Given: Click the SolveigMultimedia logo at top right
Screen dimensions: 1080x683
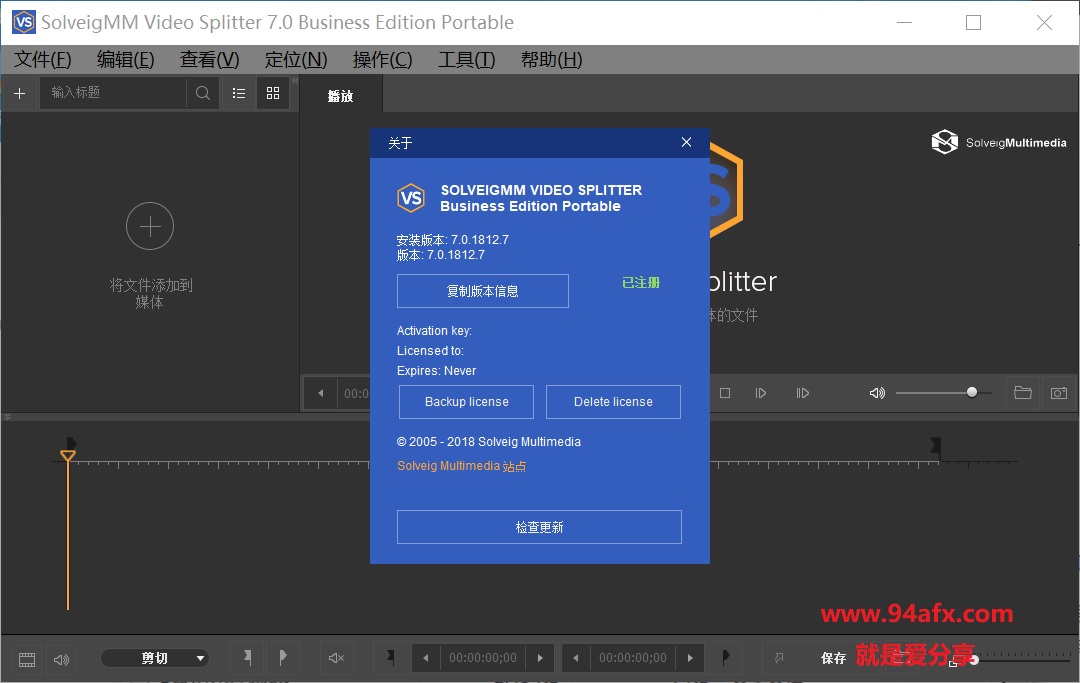Looking at the screenshot, I should (x=999, y=143).
